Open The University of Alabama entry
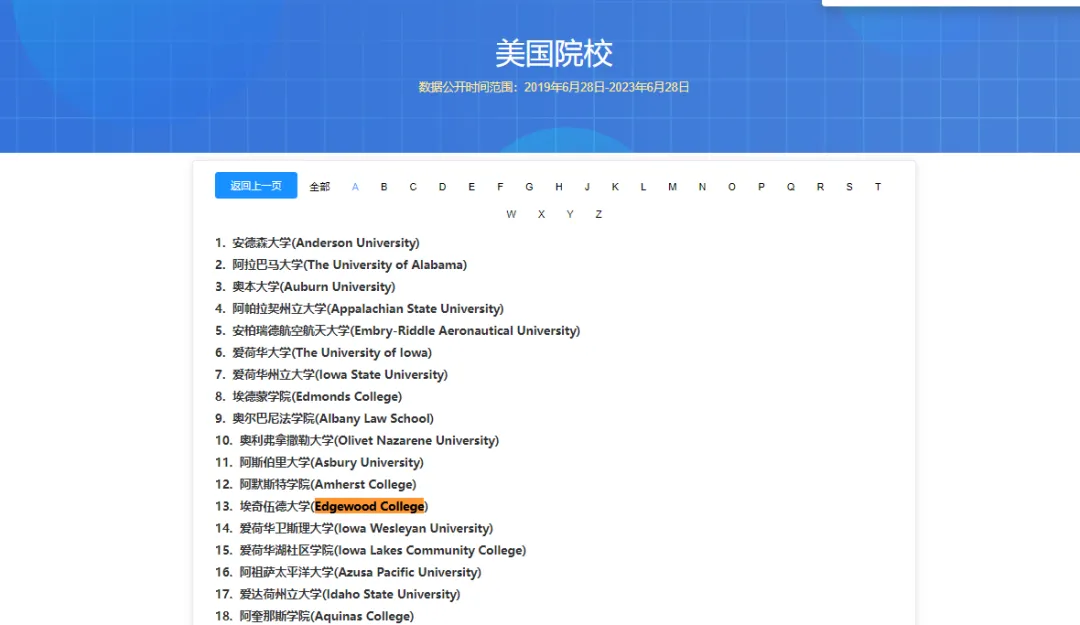 pos(349,265)
